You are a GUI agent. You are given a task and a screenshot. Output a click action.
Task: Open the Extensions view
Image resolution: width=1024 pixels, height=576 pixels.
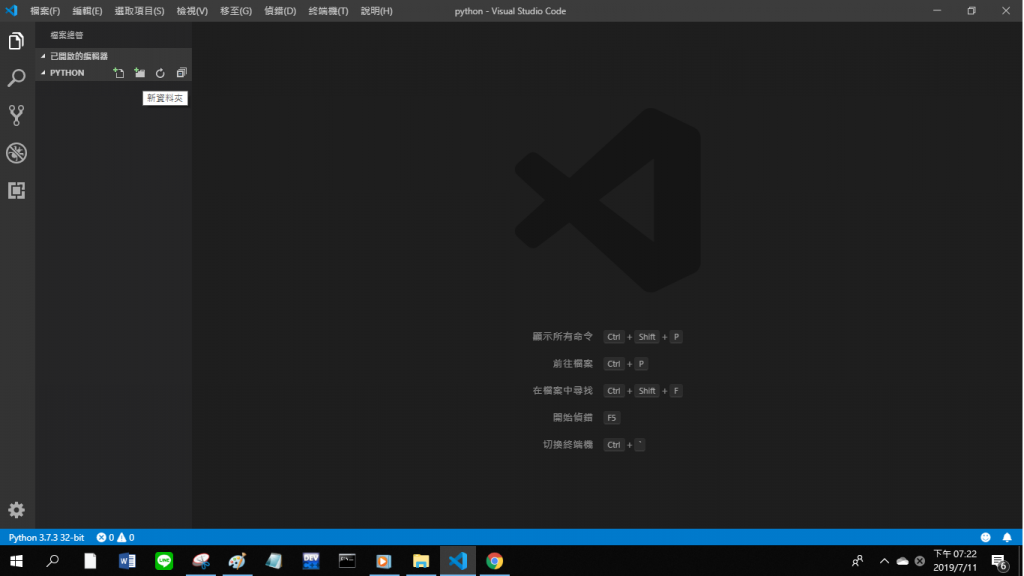pos(16,190)
